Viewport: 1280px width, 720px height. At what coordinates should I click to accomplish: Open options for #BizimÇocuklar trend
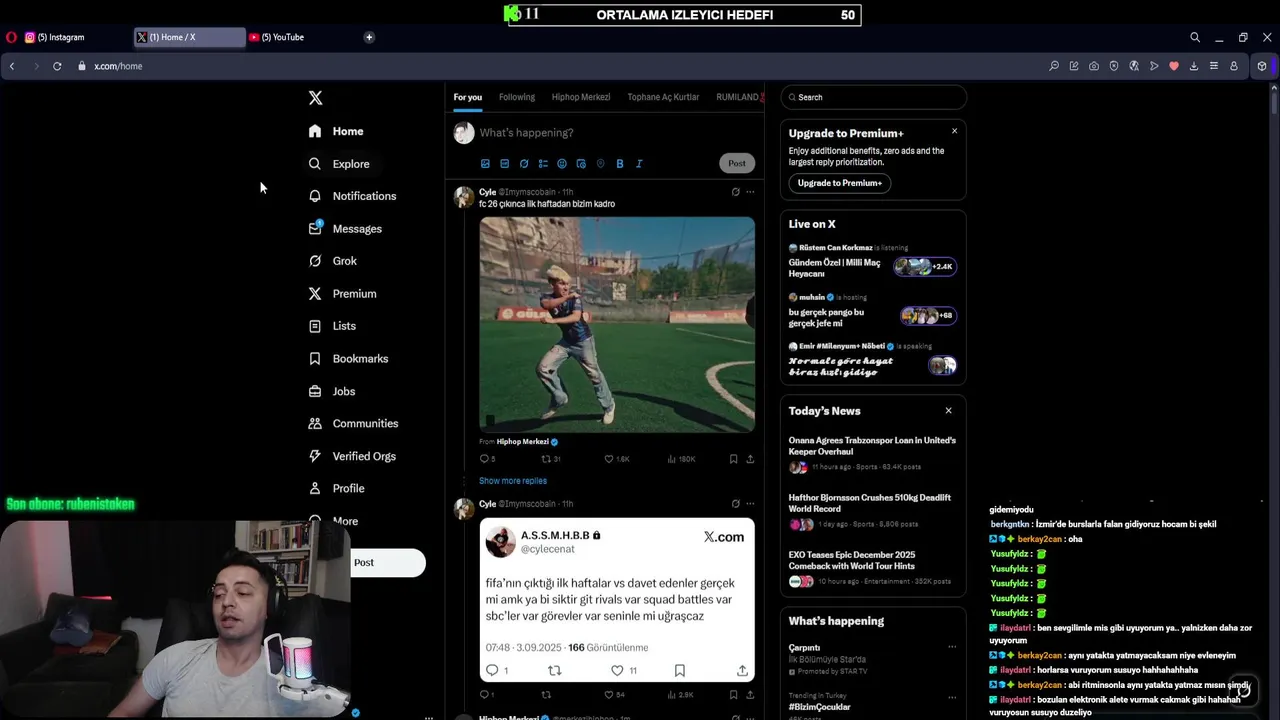[x=951, y=697]
